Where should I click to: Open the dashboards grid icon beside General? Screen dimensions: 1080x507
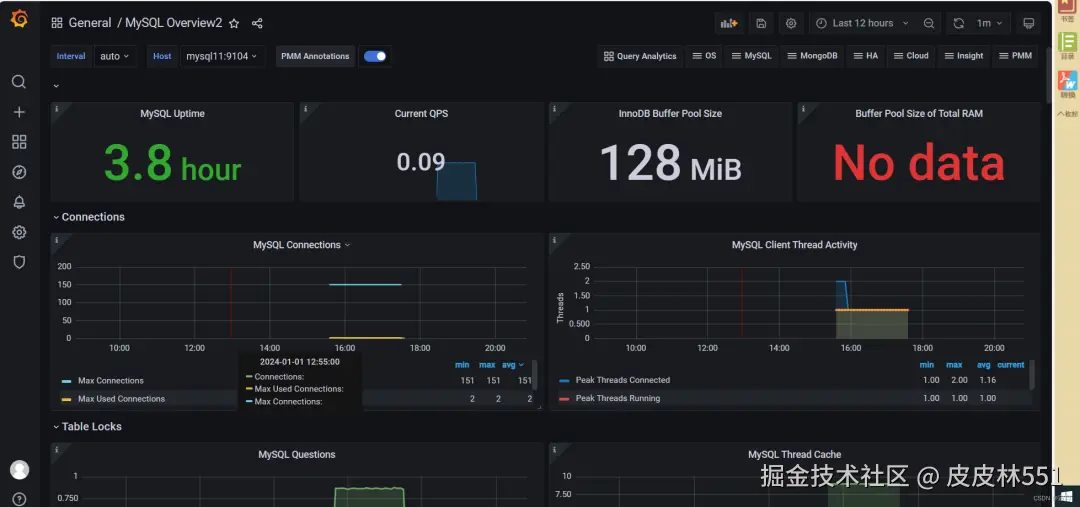point(57,23)
